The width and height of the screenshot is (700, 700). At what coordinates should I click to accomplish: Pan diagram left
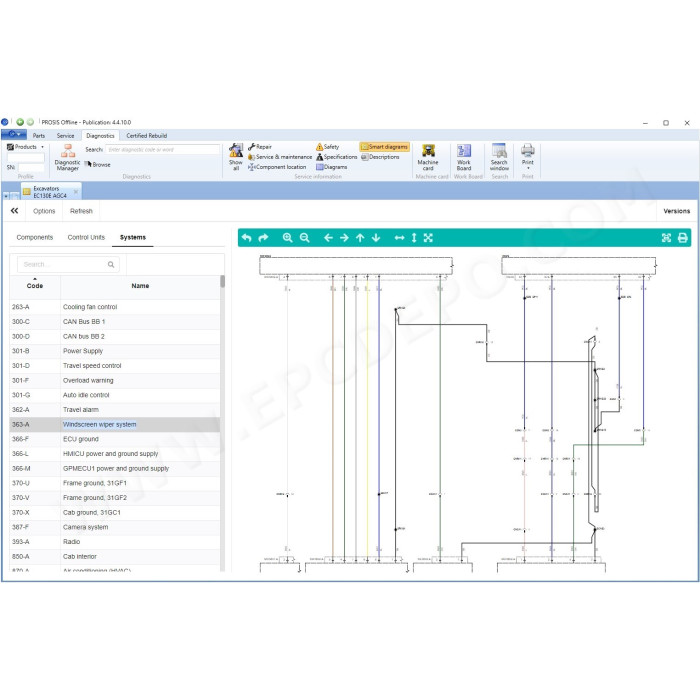[x=328, y=238]
